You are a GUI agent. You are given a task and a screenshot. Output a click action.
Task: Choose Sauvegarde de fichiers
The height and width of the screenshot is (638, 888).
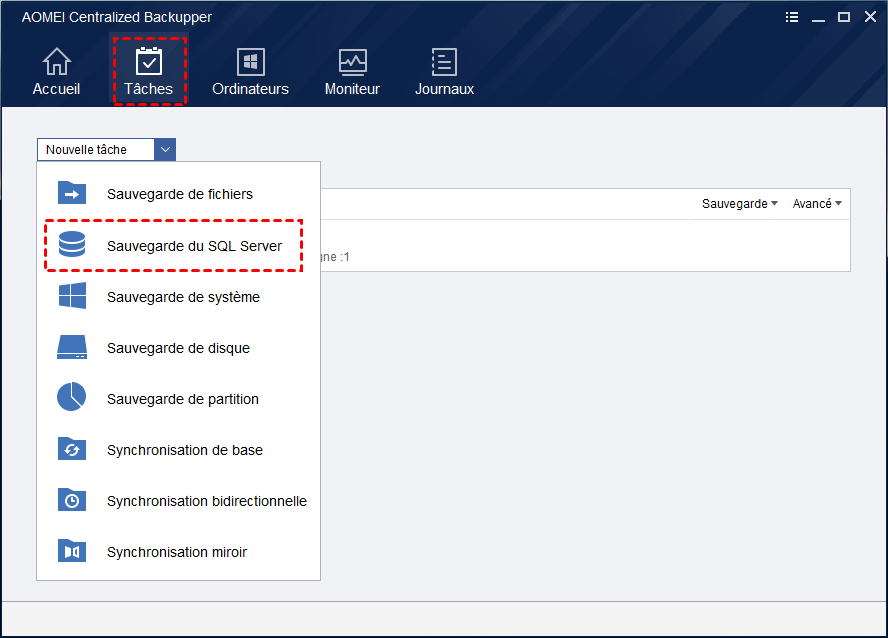tap(178, 194)
